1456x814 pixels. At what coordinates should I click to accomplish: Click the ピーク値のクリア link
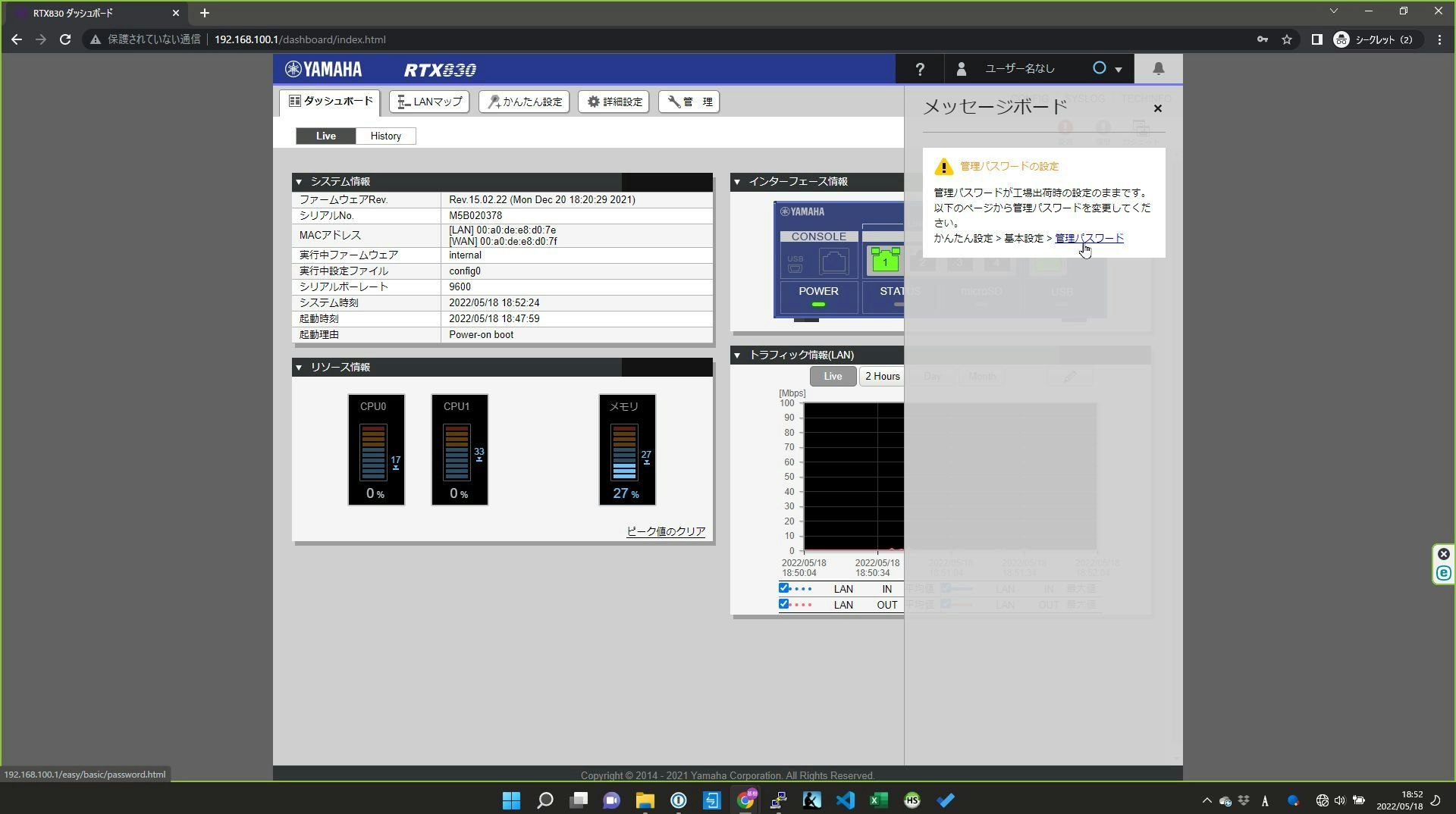click(666, 531)
